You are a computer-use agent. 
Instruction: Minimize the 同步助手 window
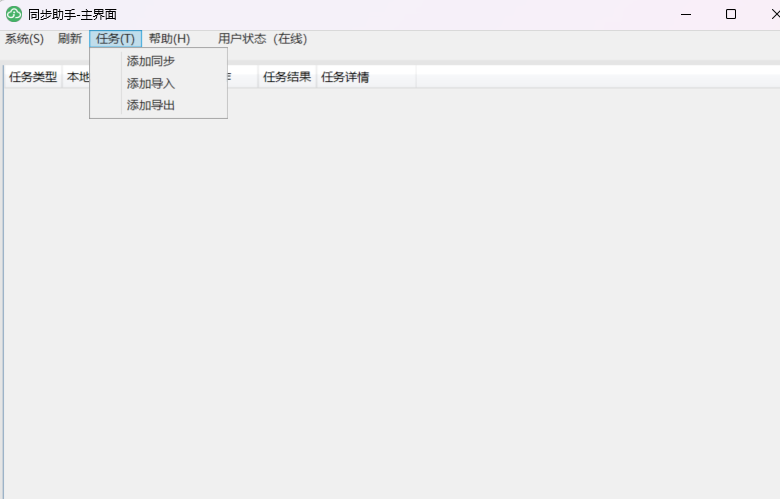[686, 14]
